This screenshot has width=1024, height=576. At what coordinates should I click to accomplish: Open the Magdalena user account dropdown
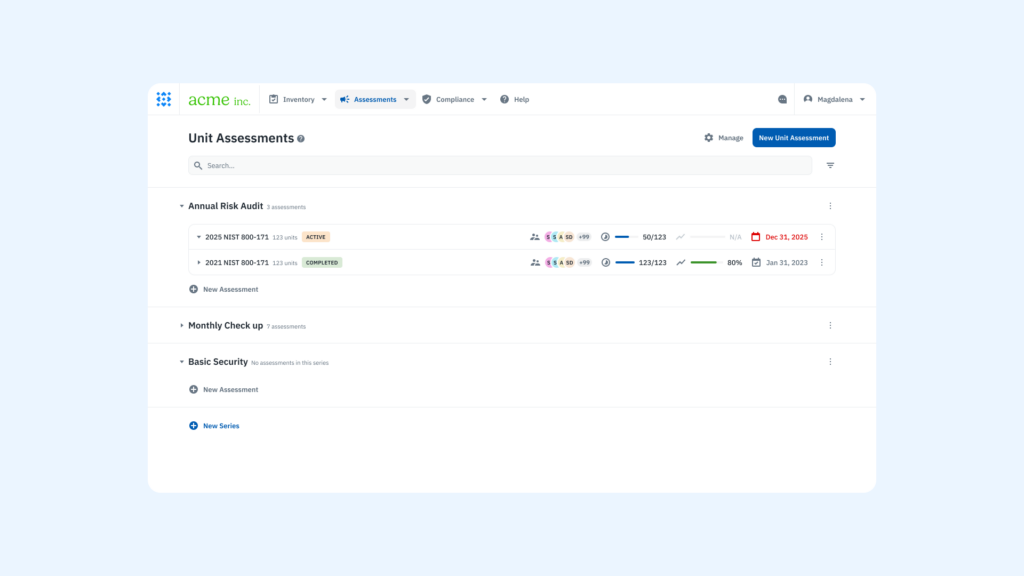pos(834,99)
